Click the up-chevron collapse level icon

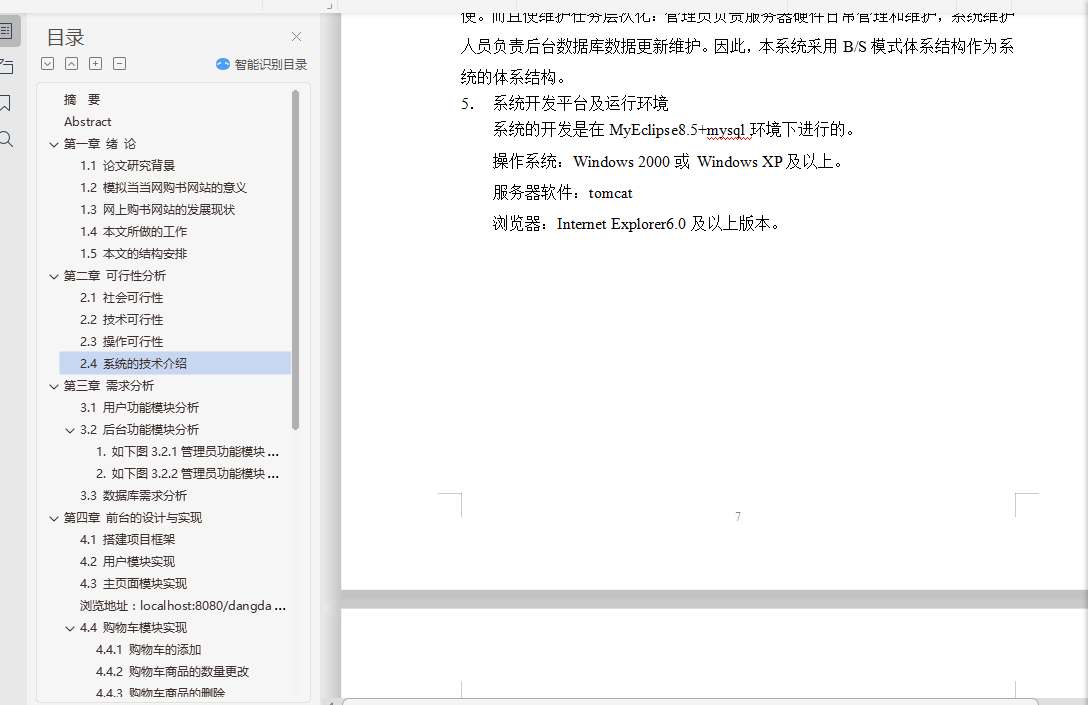point(71,64)
